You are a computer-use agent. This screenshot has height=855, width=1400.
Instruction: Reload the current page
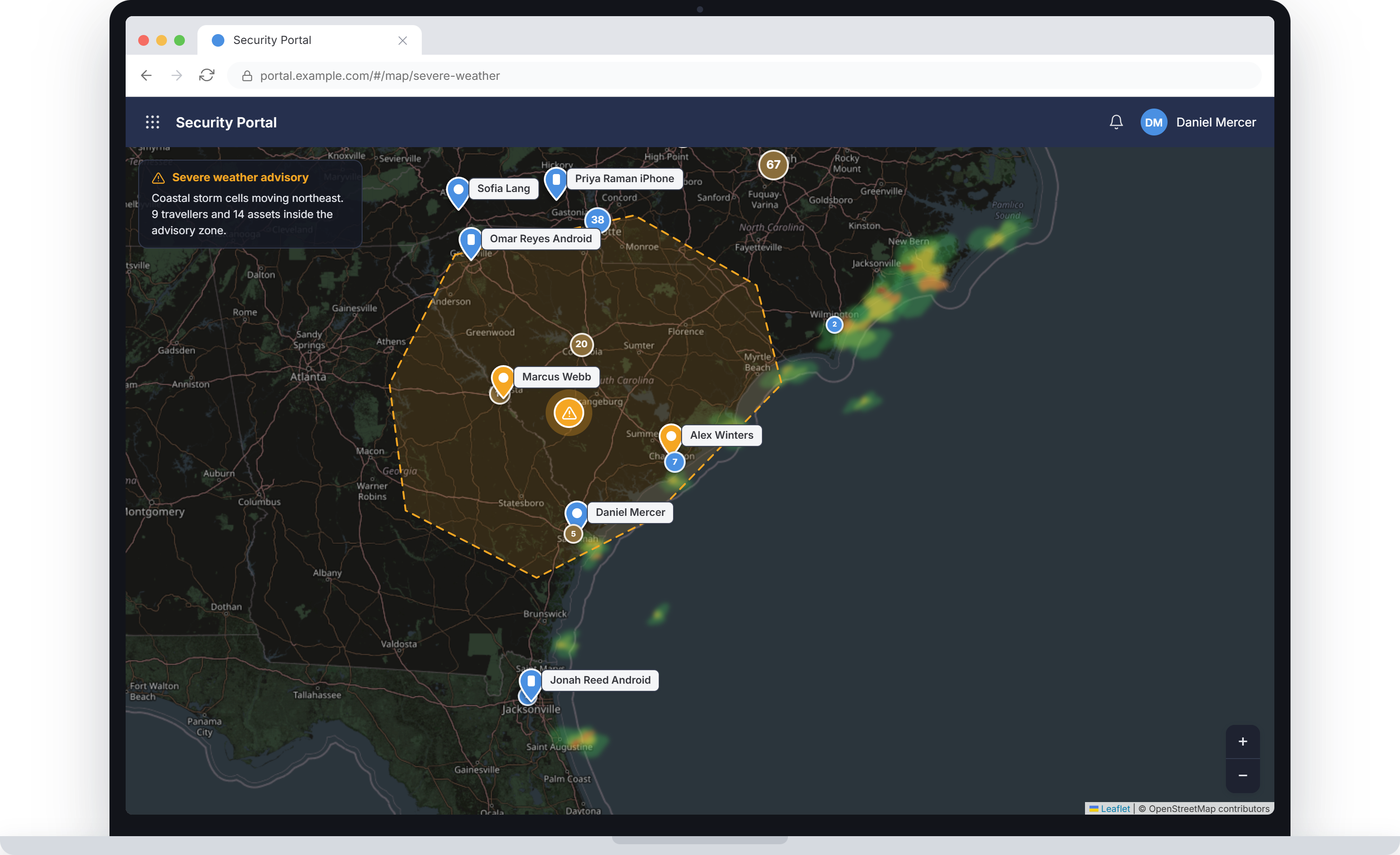pos(207,75)
